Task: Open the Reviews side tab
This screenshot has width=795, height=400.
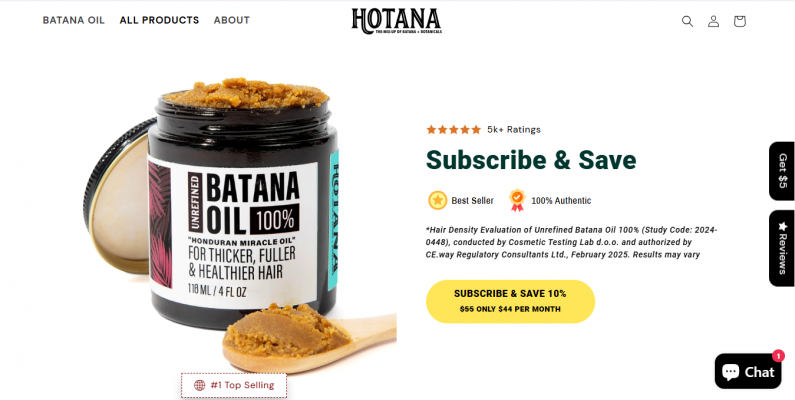Action: click(x=782, y=248)
